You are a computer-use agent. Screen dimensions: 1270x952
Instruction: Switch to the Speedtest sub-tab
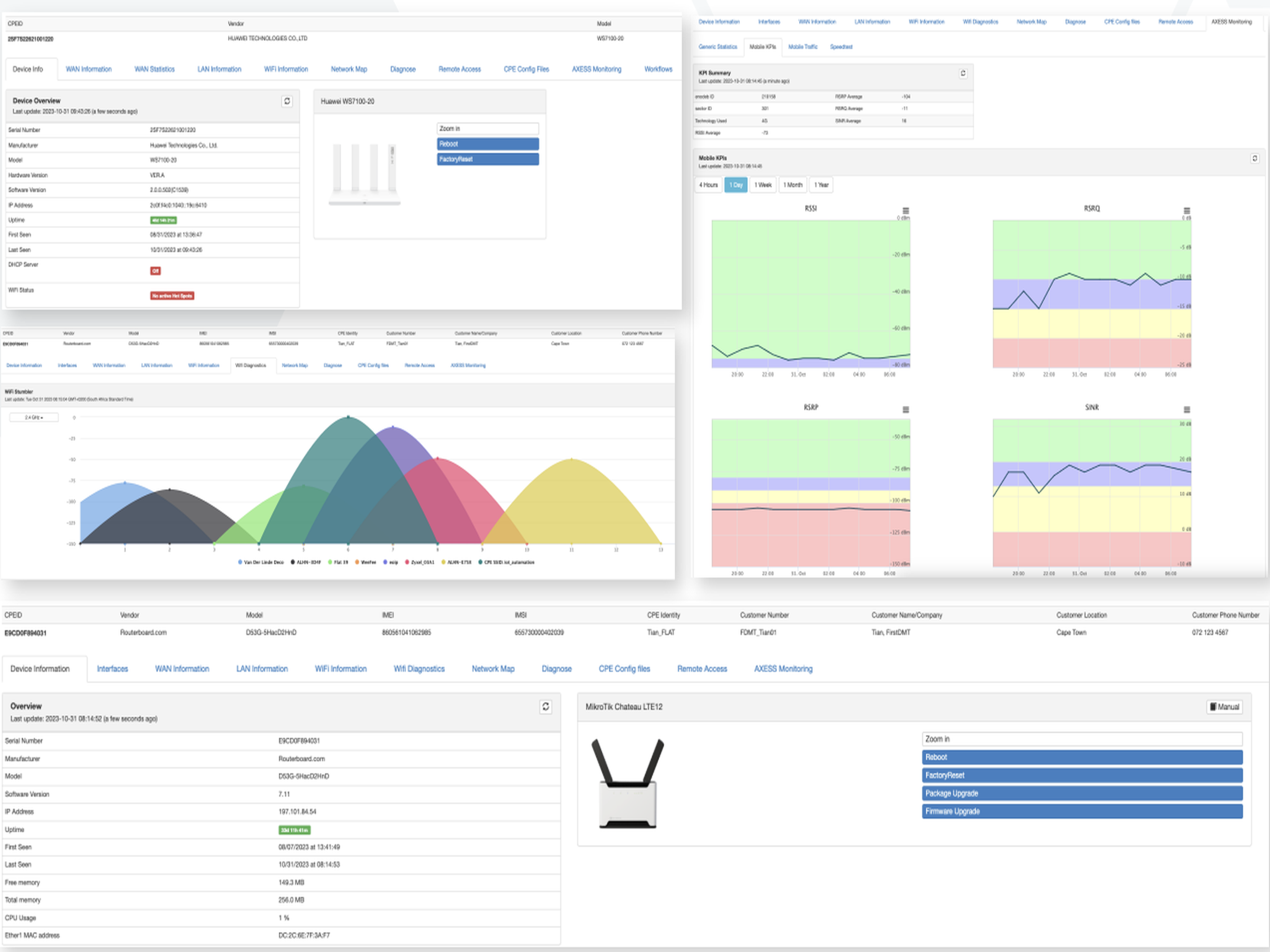tap(841, 47)
